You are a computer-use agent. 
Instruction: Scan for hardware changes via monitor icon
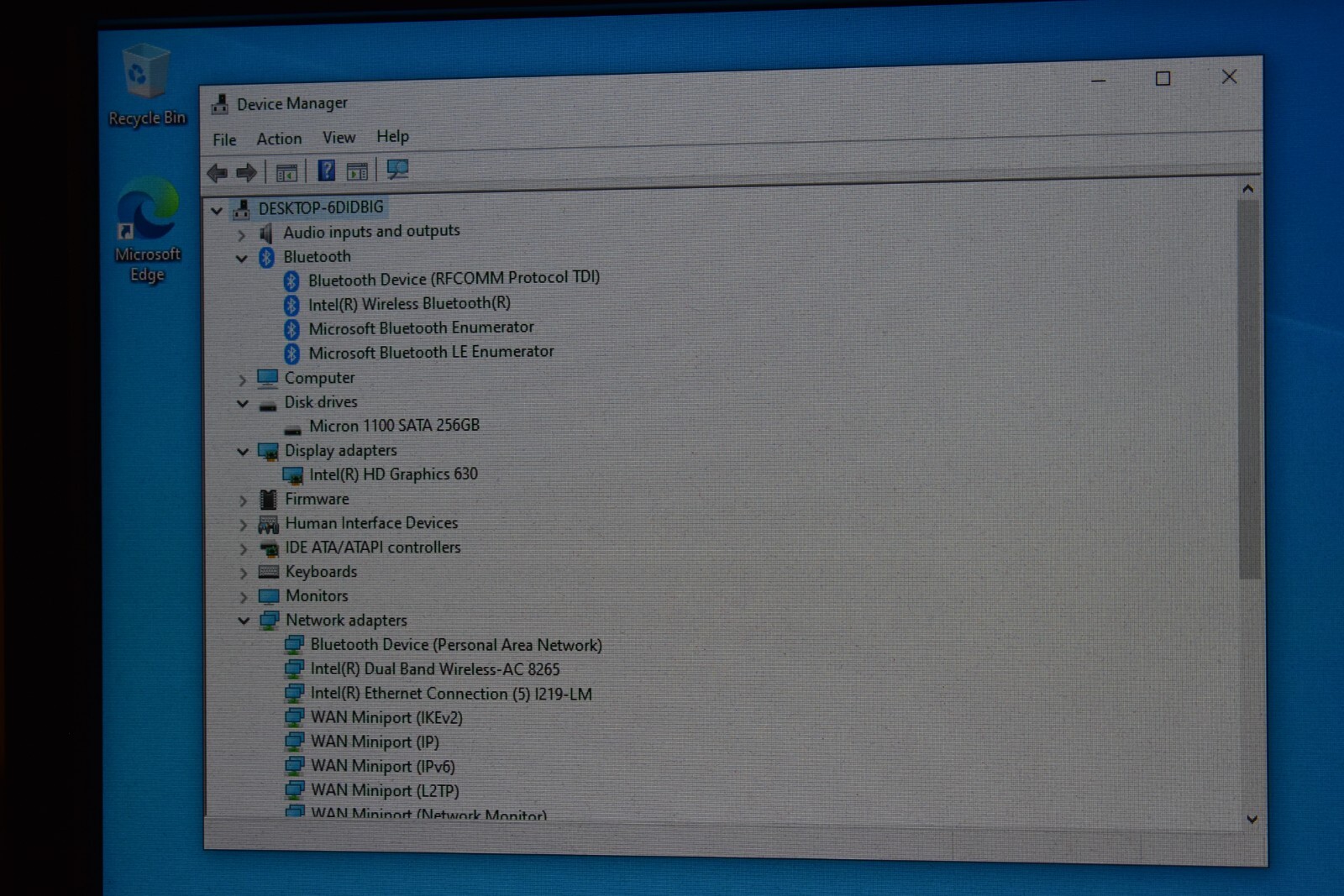click(397, 170)
